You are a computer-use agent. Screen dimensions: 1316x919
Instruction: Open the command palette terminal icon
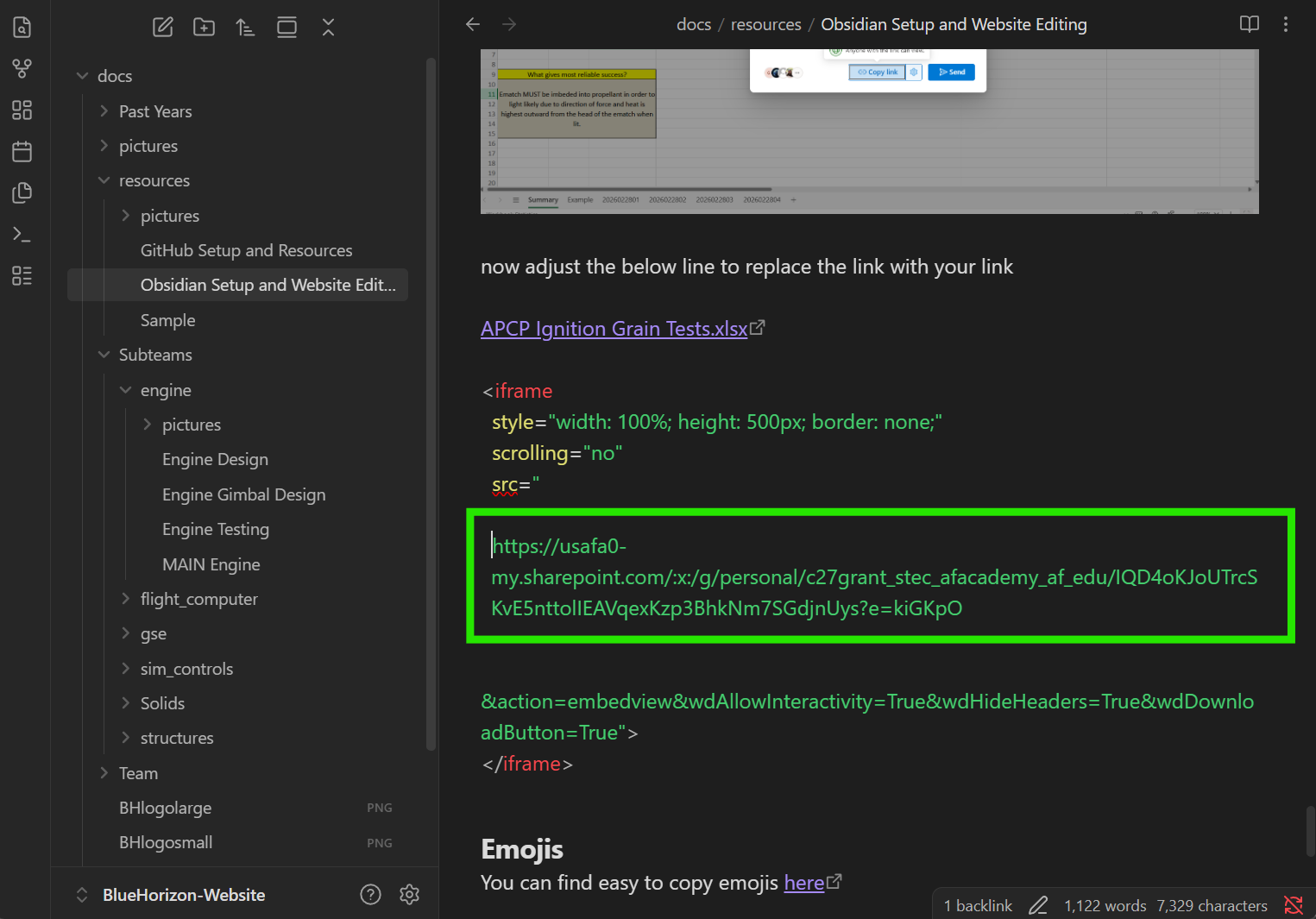click(22, 234)
